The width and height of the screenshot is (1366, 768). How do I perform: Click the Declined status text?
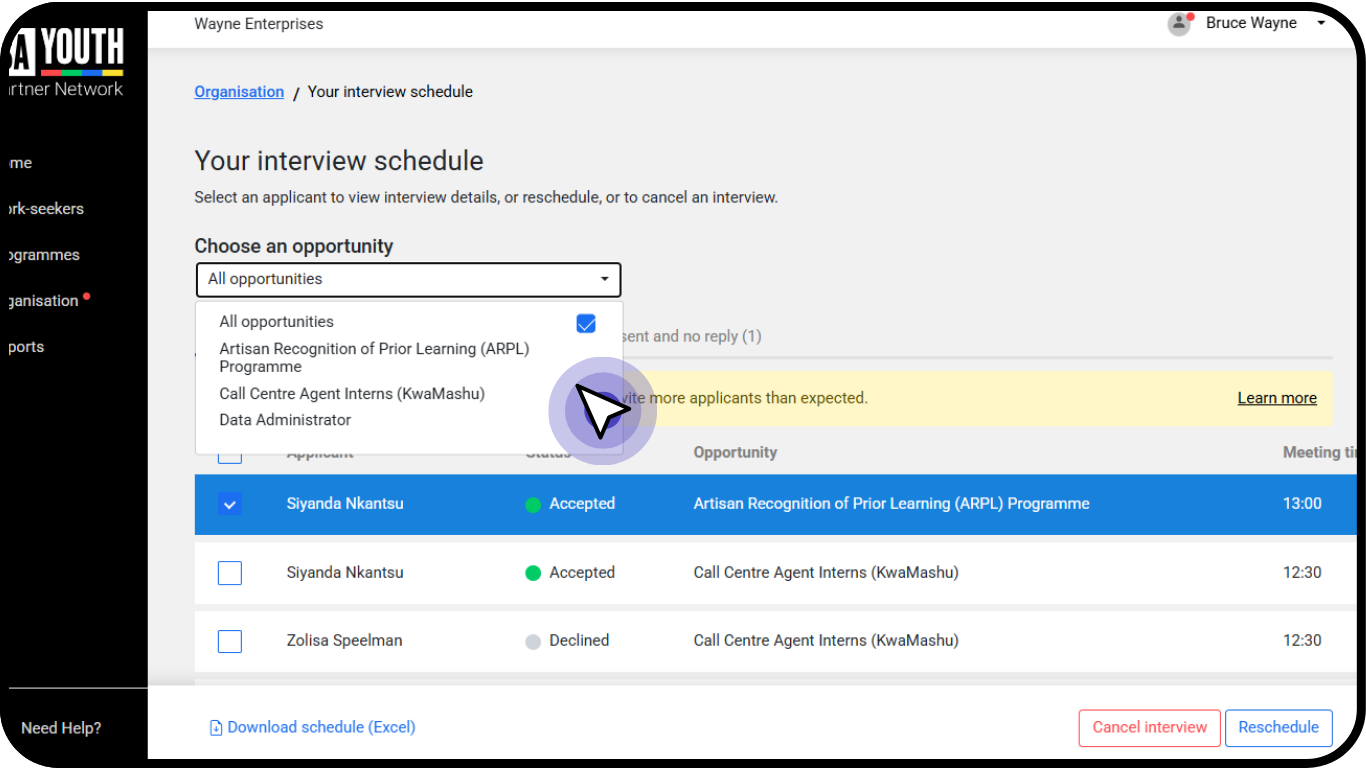pyautogui.click(x=579, y=640)
